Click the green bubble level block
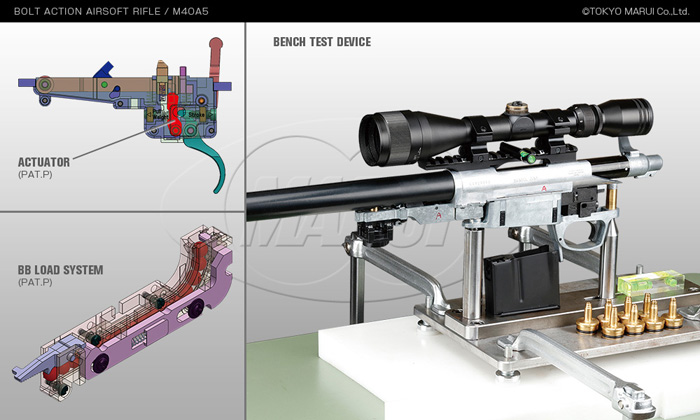Viewport: 700px width, 420px height. click(x=651, y=283)
